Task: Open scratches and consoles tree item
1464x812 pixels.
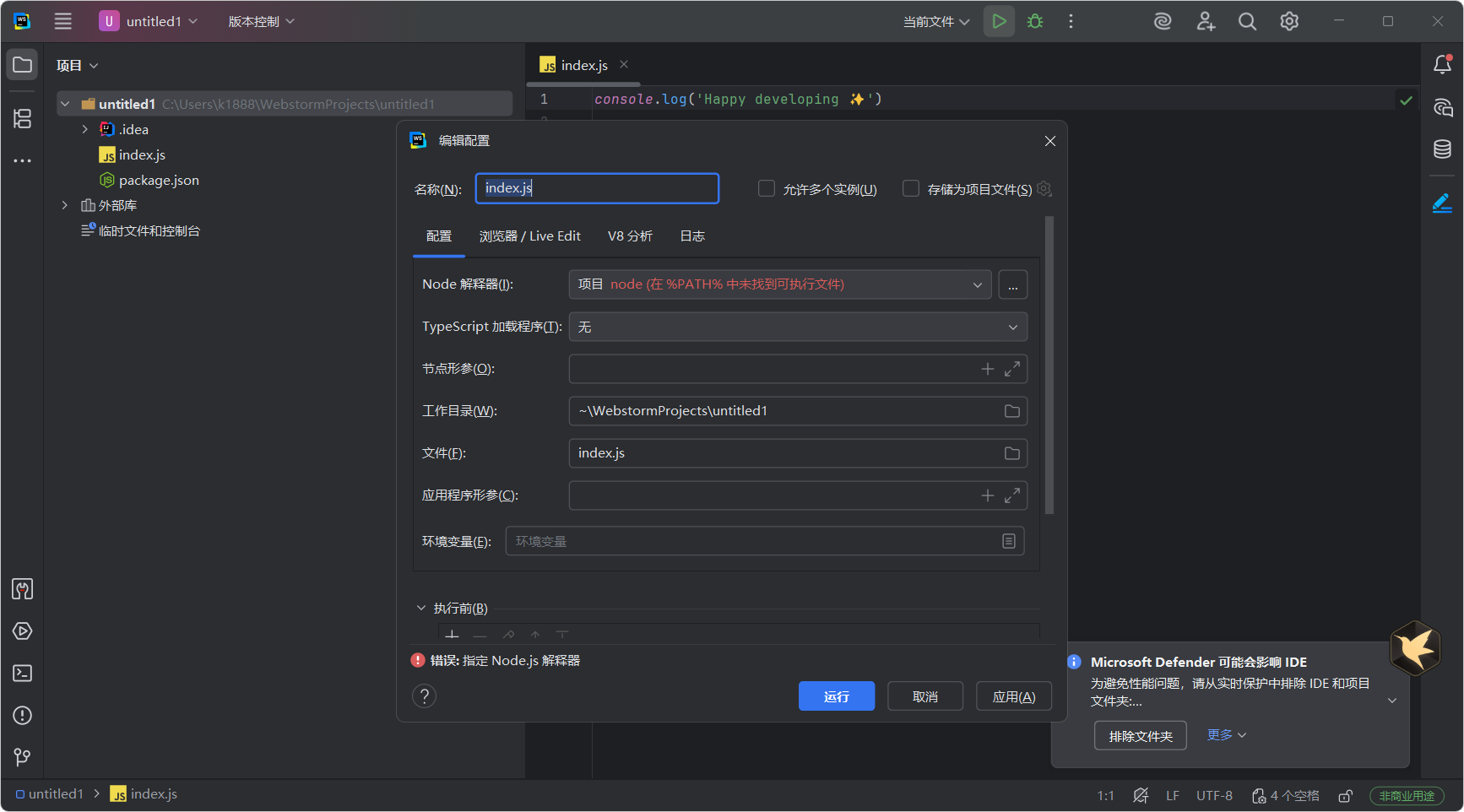Action: [x=140, y=230]
